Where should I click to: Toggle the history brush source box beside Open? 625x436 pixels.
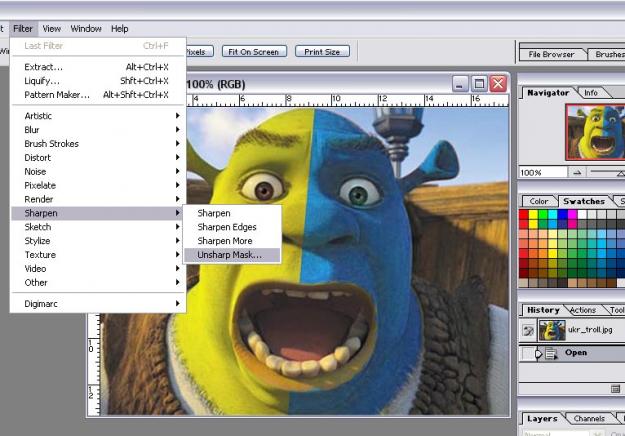point(527,353)
